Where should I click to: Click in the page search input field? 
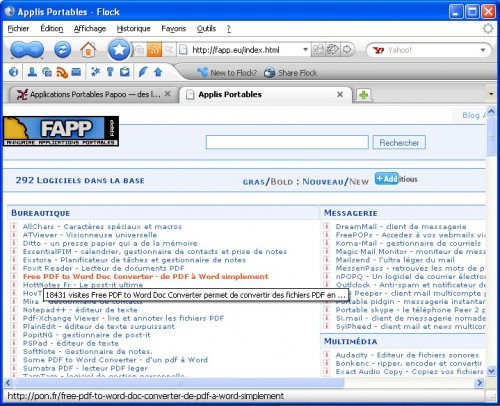point(287,142)
